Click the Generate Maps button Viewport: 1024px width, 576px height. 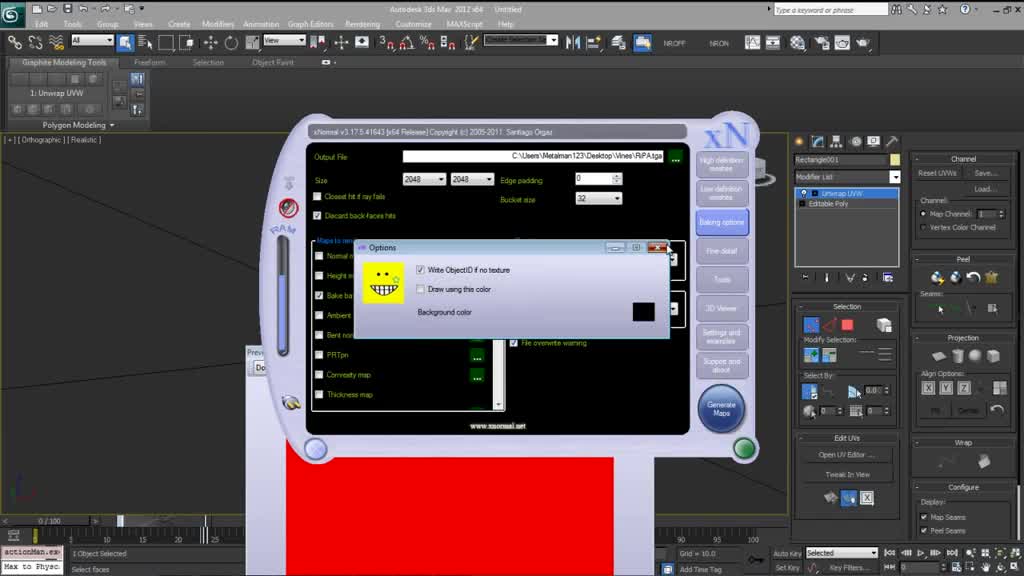(721, 409)
